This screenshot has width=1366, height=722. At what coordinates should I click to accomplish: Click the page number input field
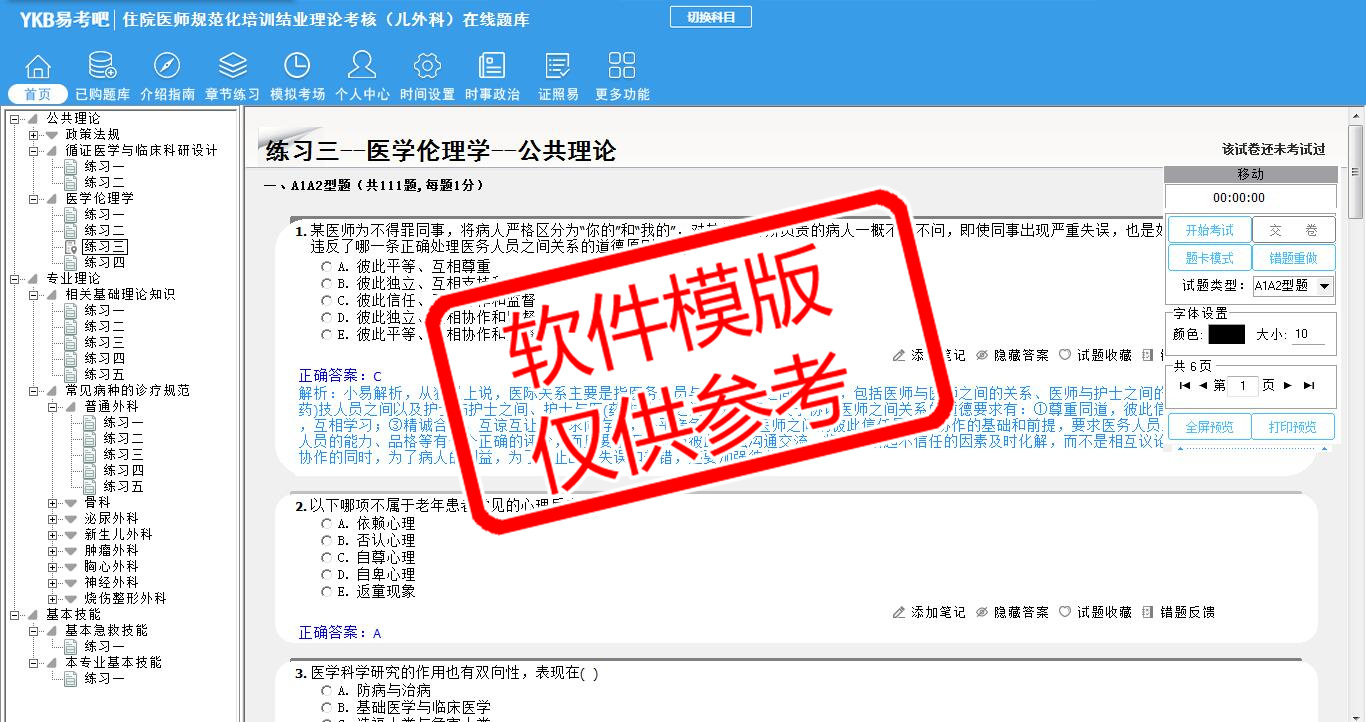(x=1242, y=385)
